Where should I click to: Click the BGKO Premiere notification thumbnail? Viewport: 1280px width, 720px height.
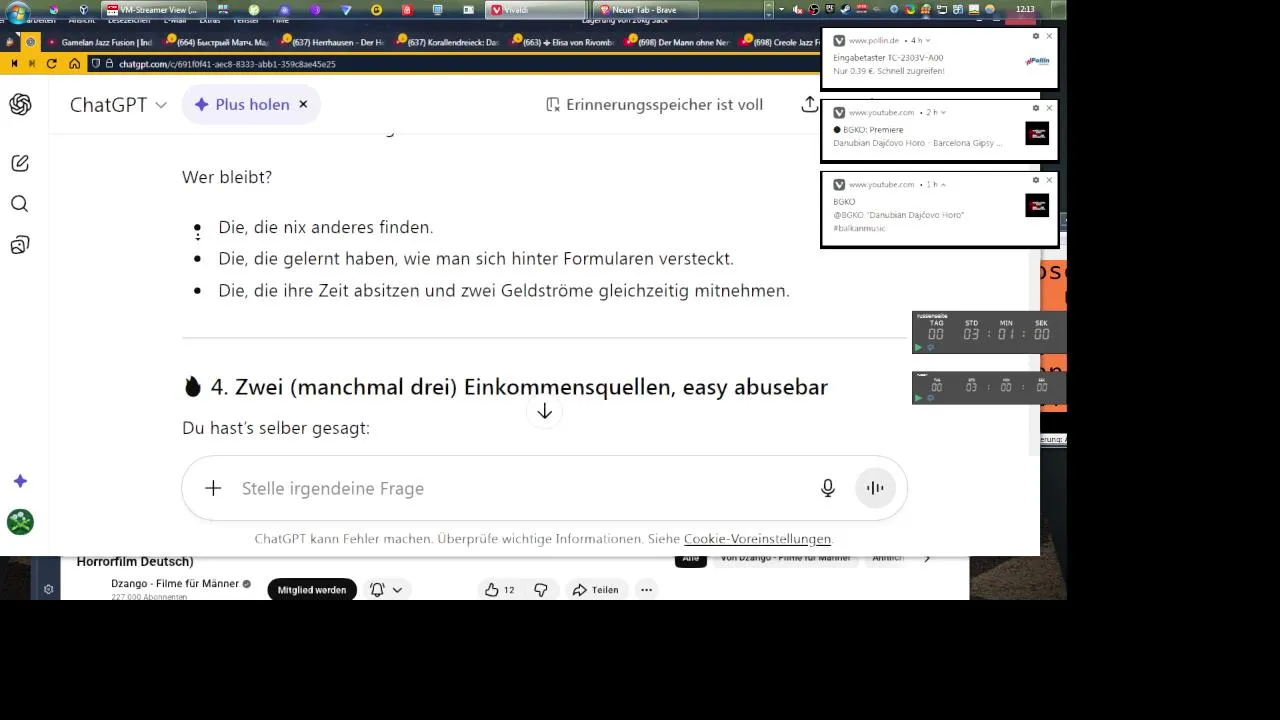point(1037,133)
